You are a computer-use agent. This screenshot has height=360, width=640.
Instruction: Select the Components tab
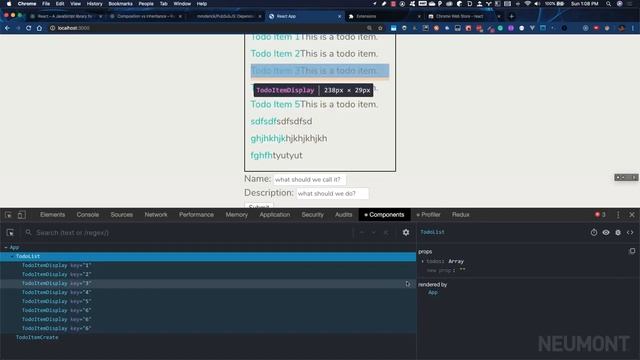[x=384, y=215]
